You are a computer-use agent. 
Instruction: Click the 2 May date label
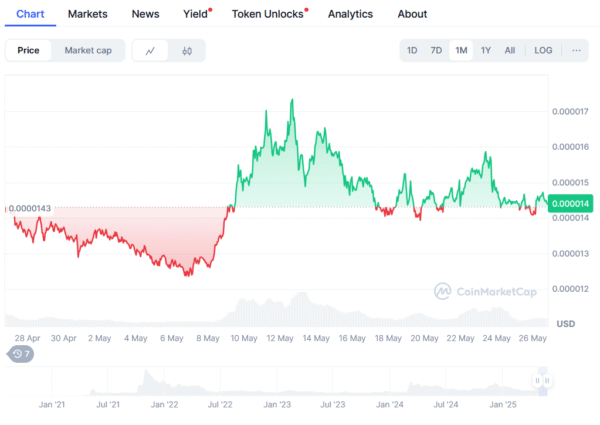click(99, 339)
